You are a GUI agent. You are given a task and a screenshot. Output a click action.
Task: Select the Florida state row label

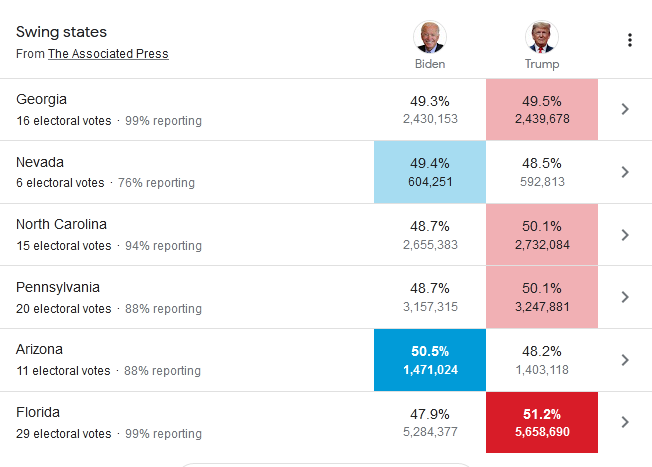38,412
